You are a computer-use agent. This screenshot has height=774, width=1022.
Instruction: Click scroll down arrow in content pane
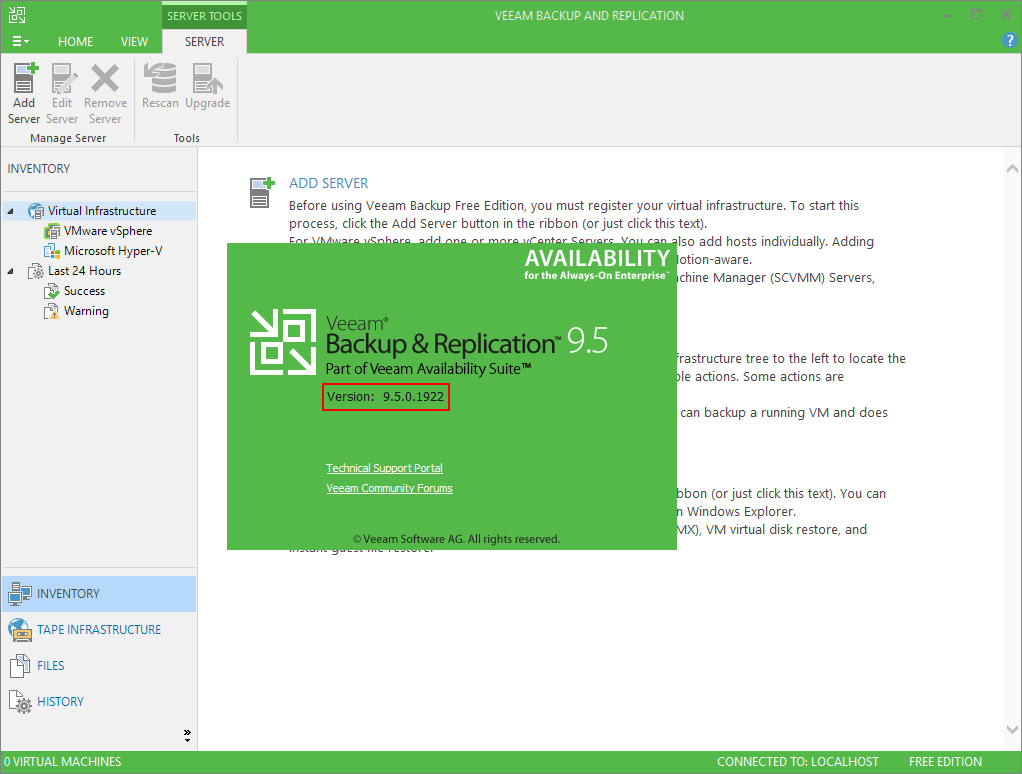coord(1012,729)
